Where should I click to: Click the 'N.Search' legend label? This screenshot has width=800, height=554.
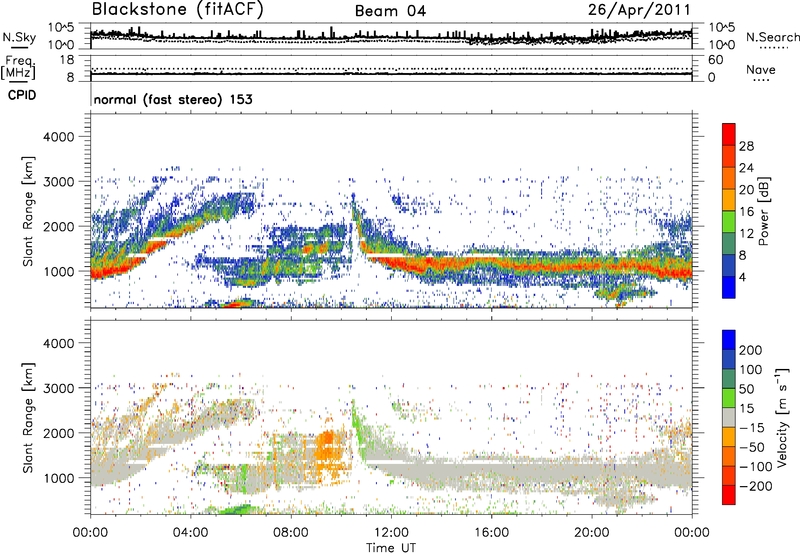[772, 37]
